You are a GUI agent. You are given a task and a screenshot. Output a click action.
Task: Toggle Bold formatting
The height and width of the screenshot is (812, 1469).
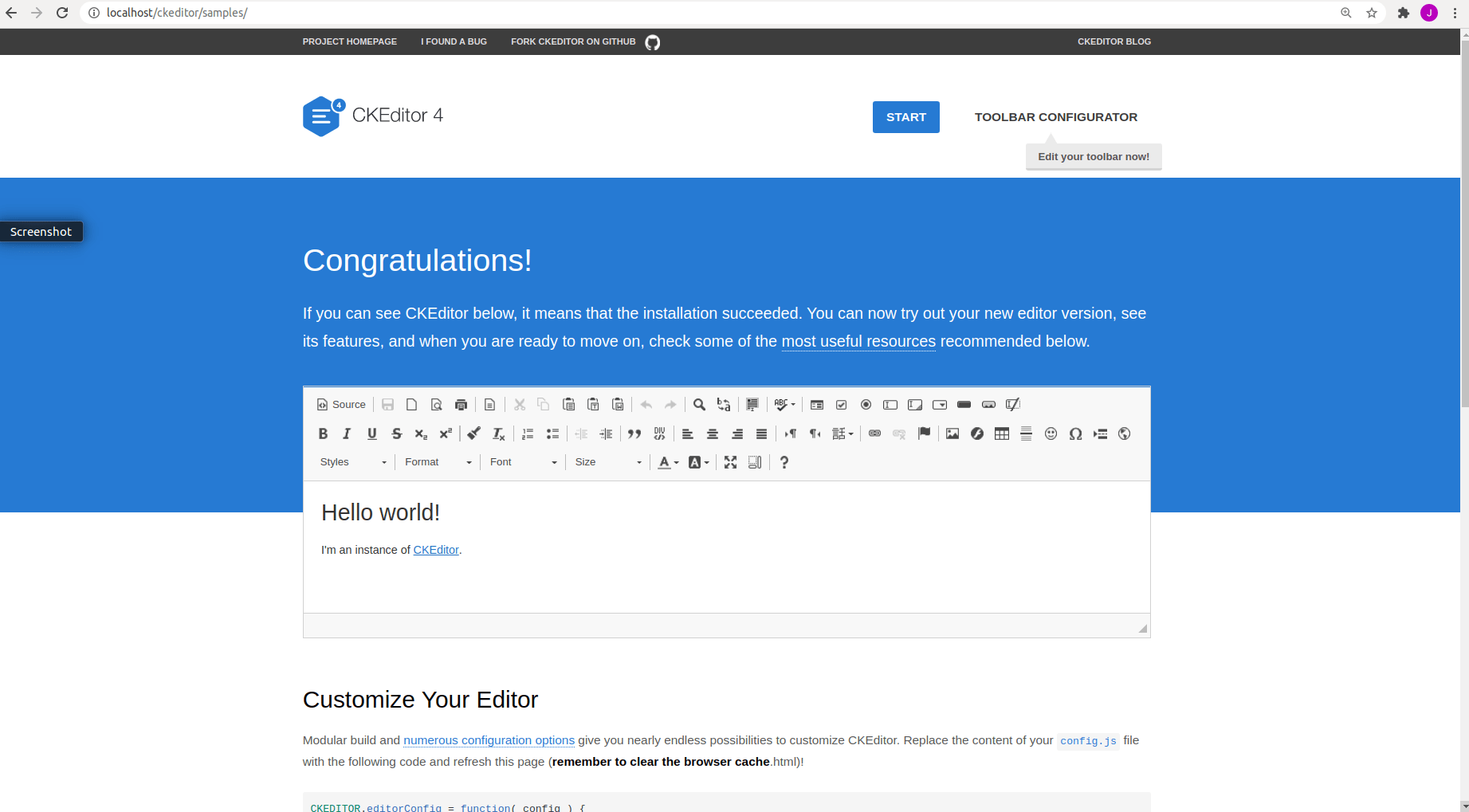point(323,433)
